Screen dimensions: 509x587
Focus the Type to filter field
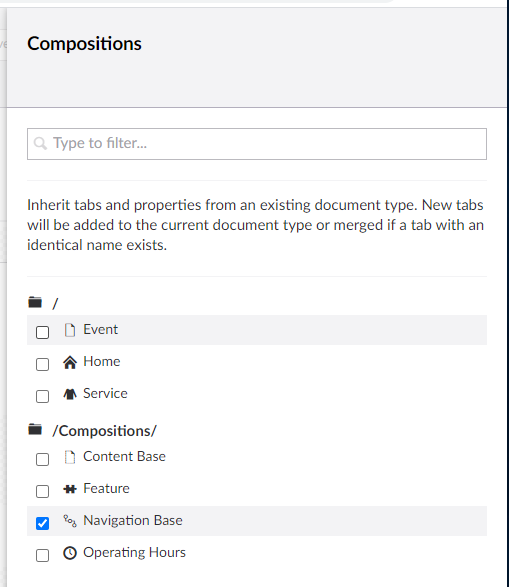click(x=257, y=144)
